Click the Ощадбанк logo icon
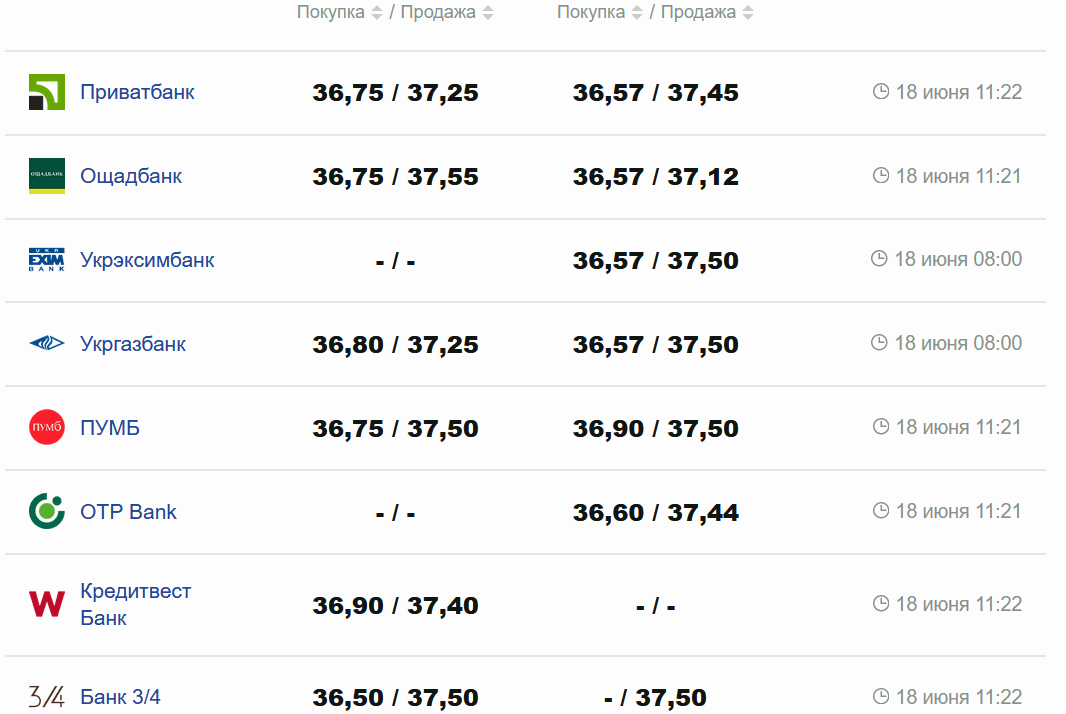The width and height of the screenshot is (1066, 714). [x=47, y=176]
